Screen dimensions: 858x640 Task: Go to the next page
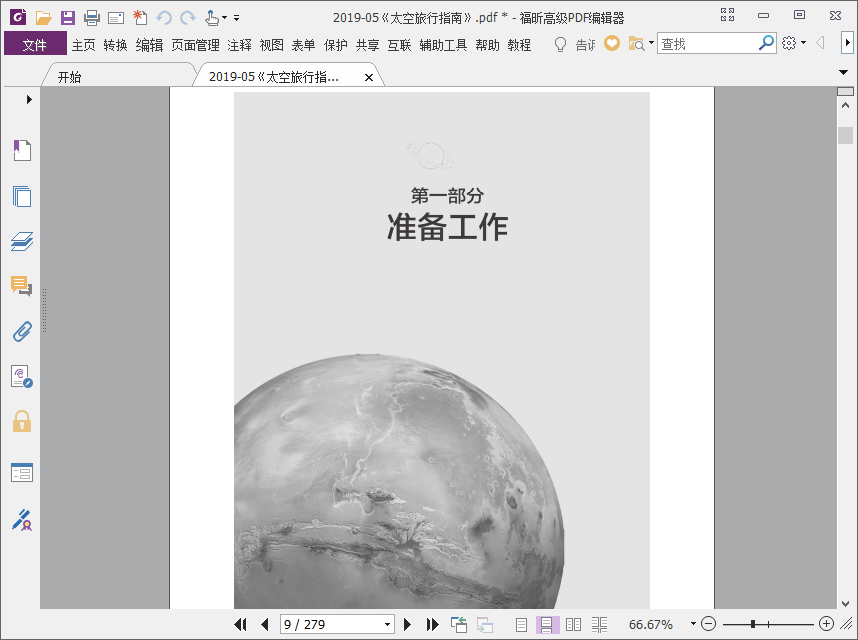[x=407, y=624]
